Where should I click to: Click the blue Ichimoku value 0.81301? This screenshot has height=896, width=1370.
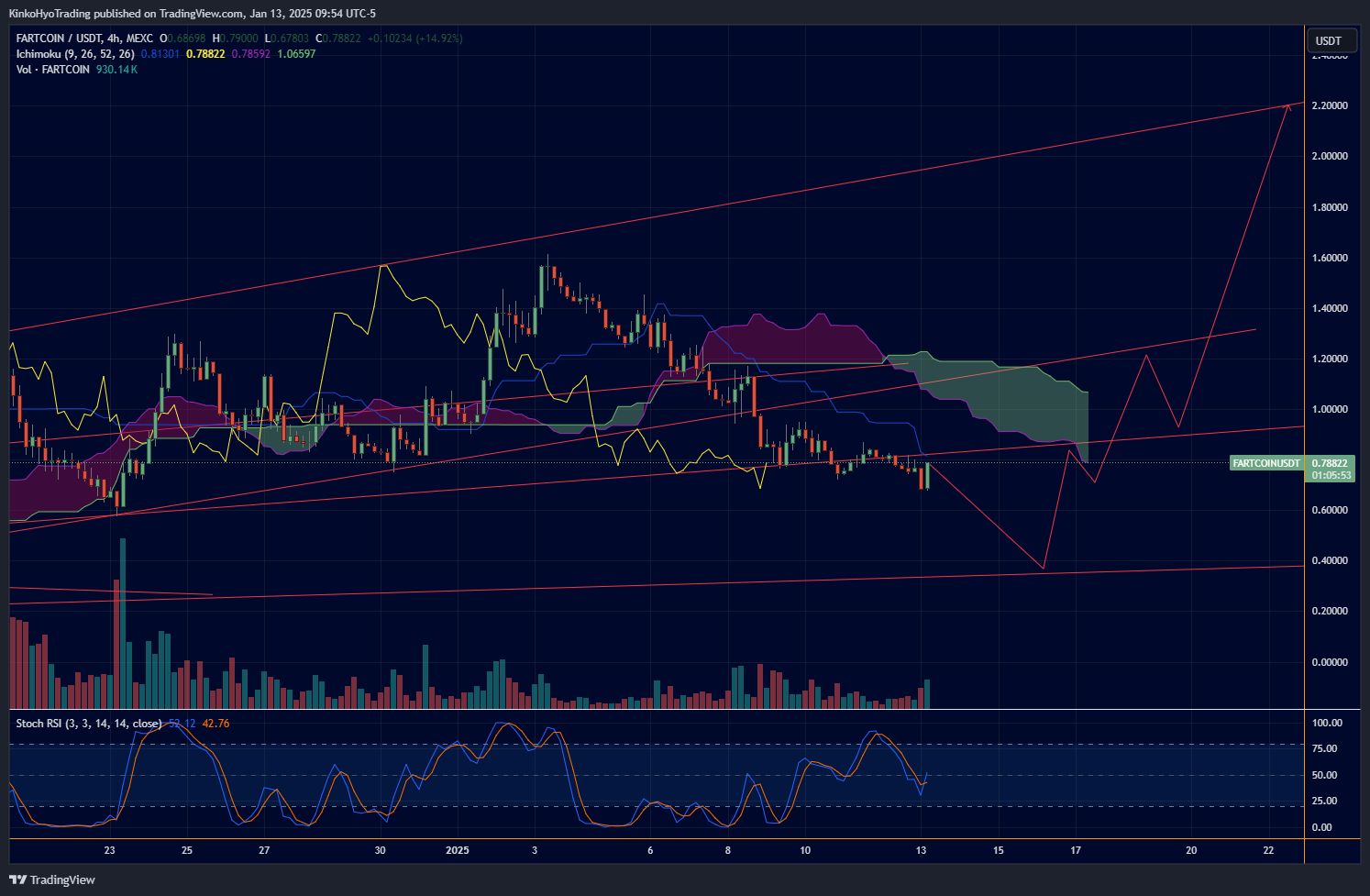160,54
